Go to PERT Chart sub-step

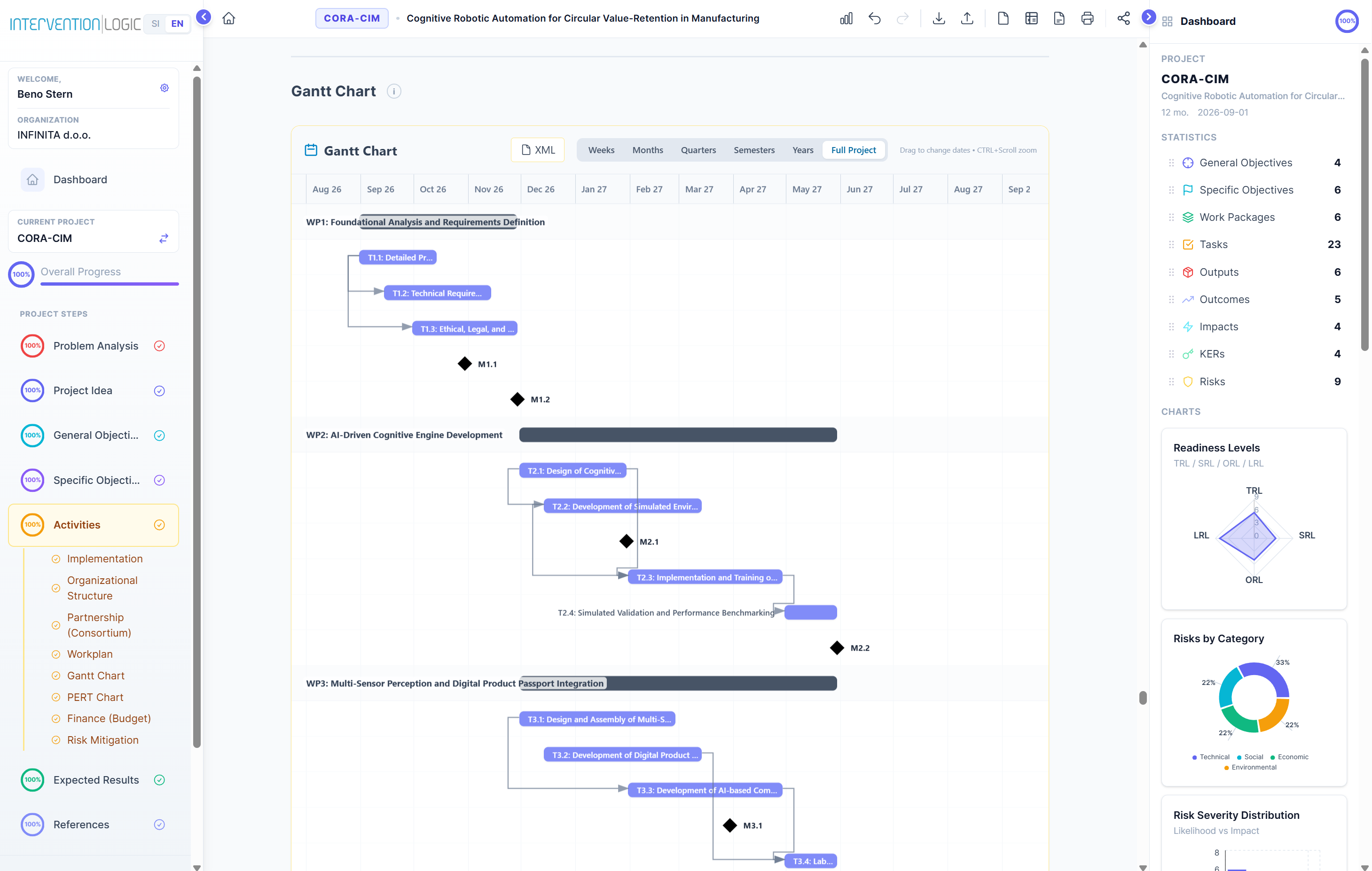(95, 697)
